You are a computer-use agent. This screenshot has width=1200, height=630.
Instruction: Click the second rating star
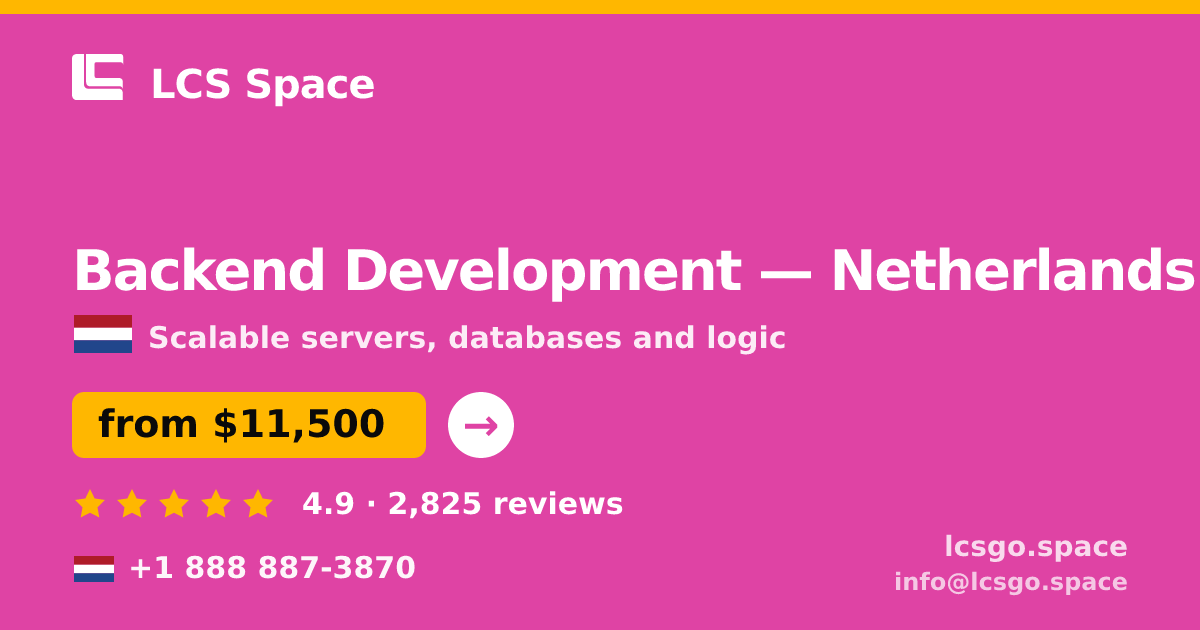(132, 504)
